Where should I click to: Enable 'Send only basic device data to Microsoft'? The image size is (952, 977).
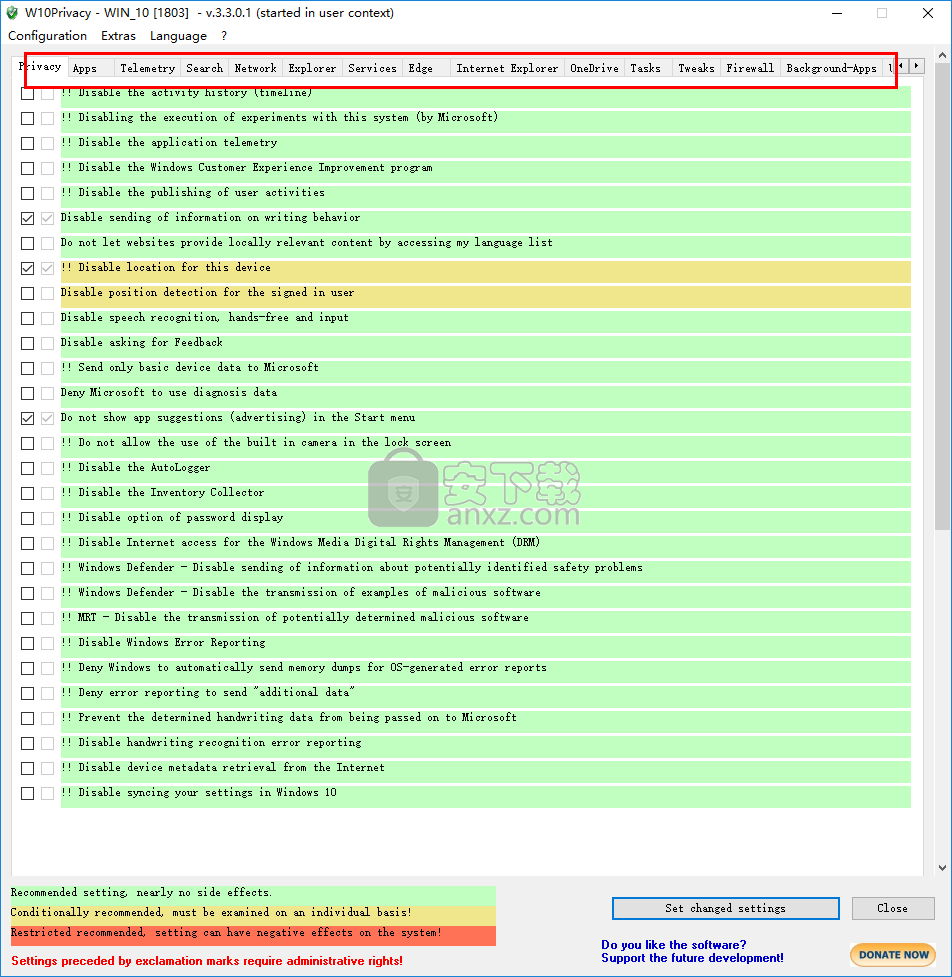click(27, 368)
